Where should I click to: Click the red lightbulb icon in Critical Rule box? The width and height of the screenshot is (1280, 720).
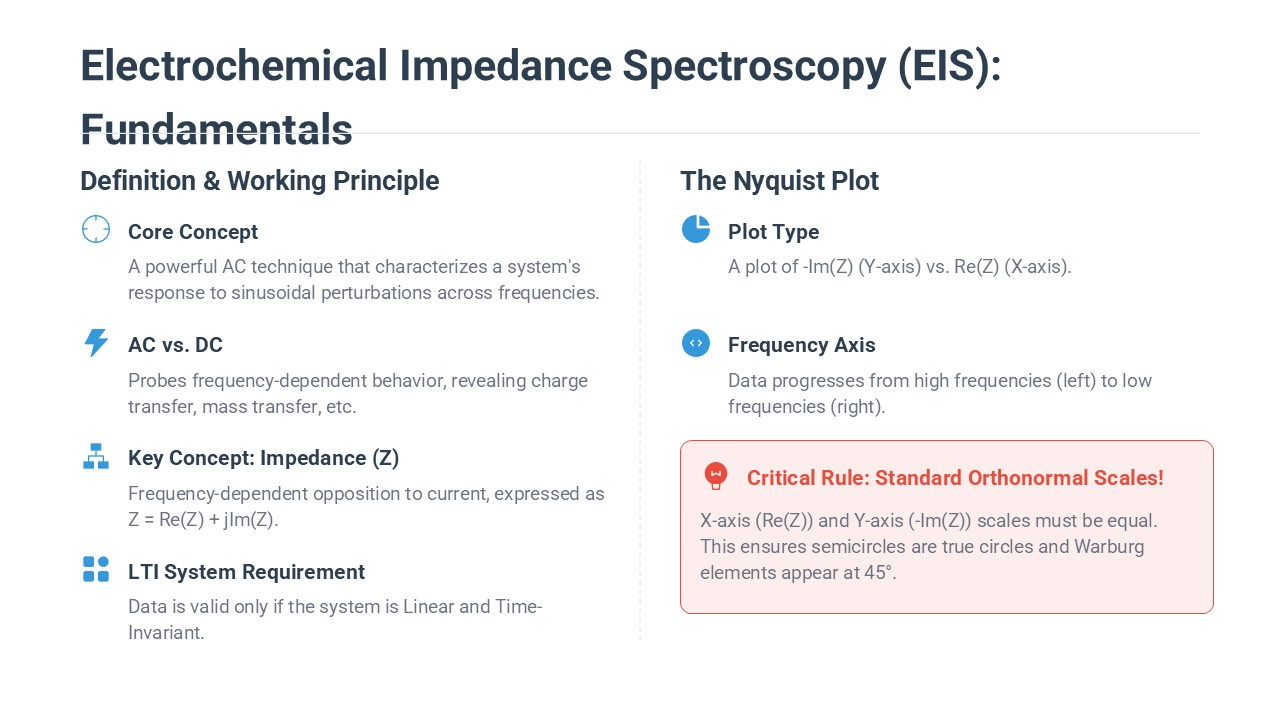(x=716, y=476)
